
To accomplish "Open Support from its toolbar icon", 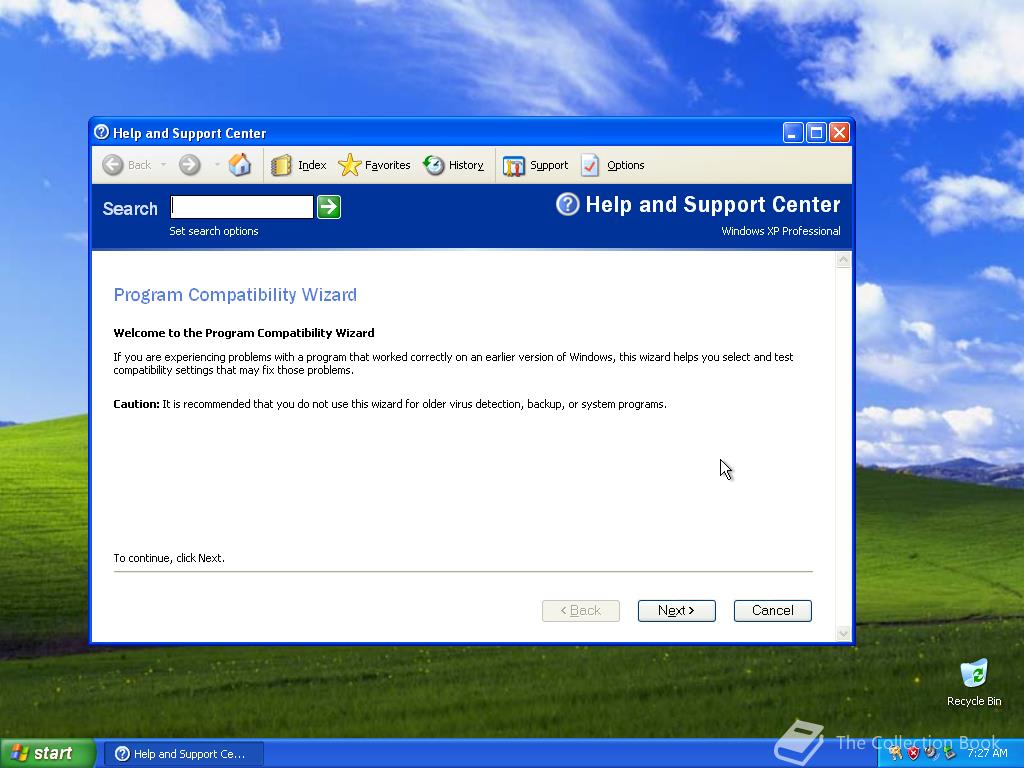I will (x=513, y=166).
